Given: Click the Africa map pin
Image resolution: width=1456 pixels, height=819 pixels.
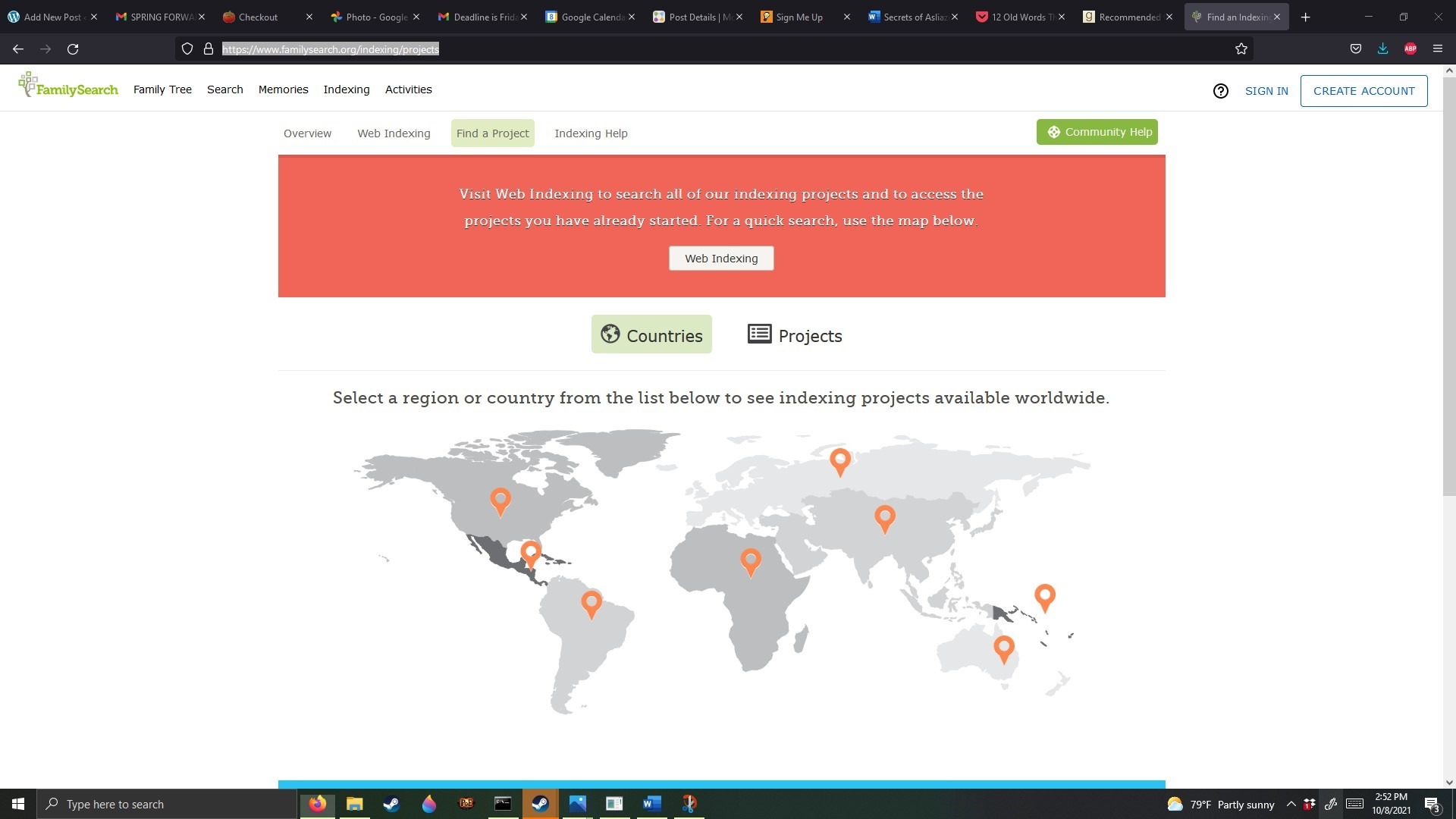Looking at the screenshot, I should (750, 562).
